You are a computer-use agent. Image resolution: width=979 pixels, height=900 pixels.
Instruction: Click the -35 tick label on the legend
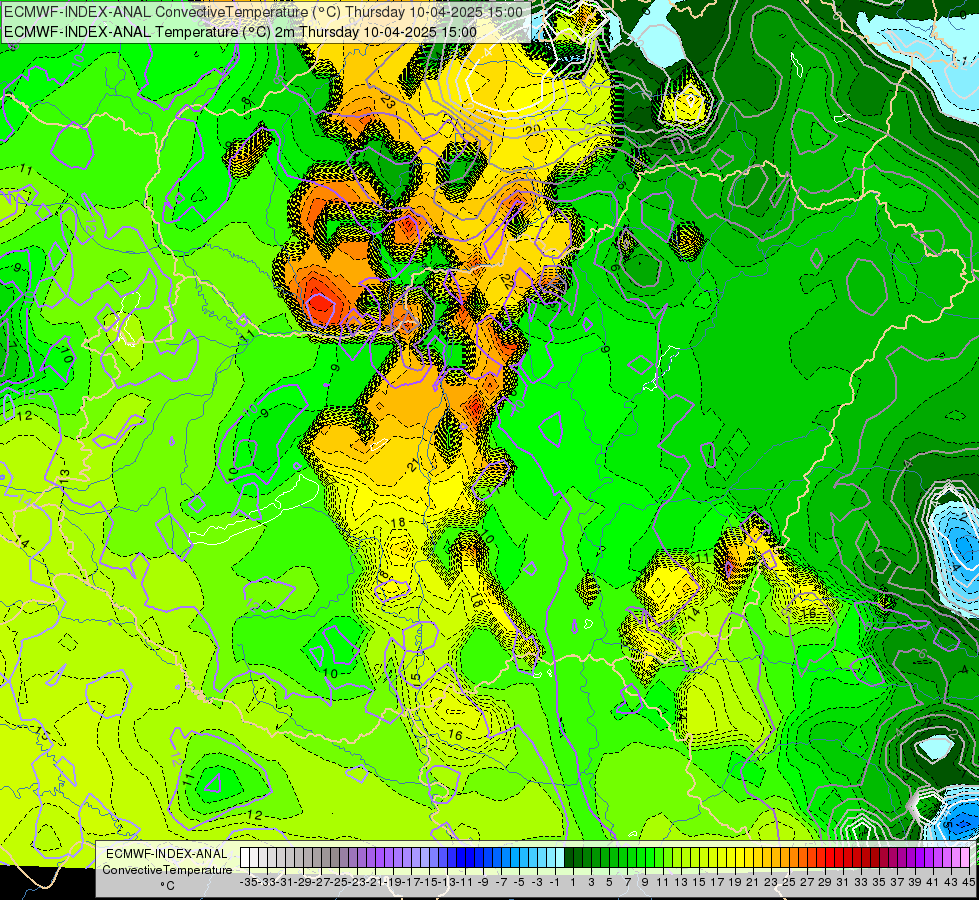point(248,882)
